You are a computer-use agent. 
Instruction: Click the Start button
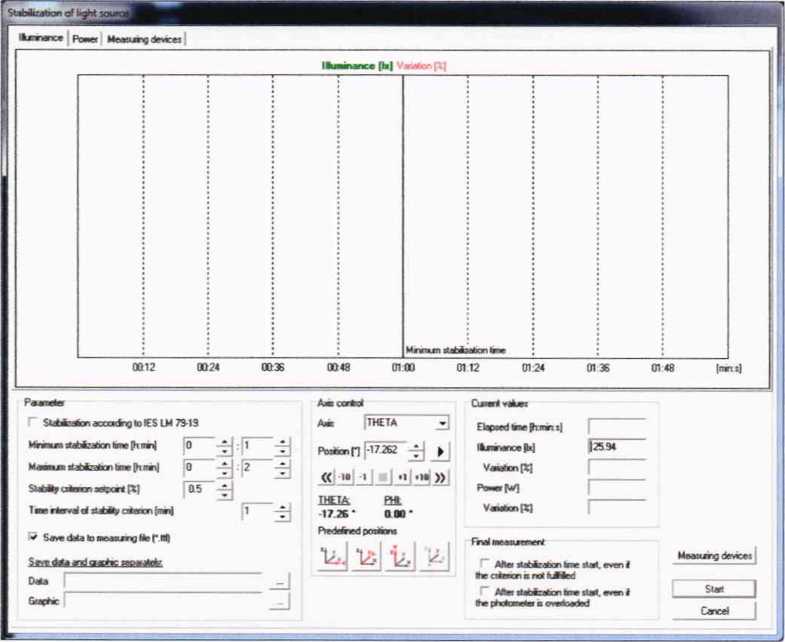[714, 589]
